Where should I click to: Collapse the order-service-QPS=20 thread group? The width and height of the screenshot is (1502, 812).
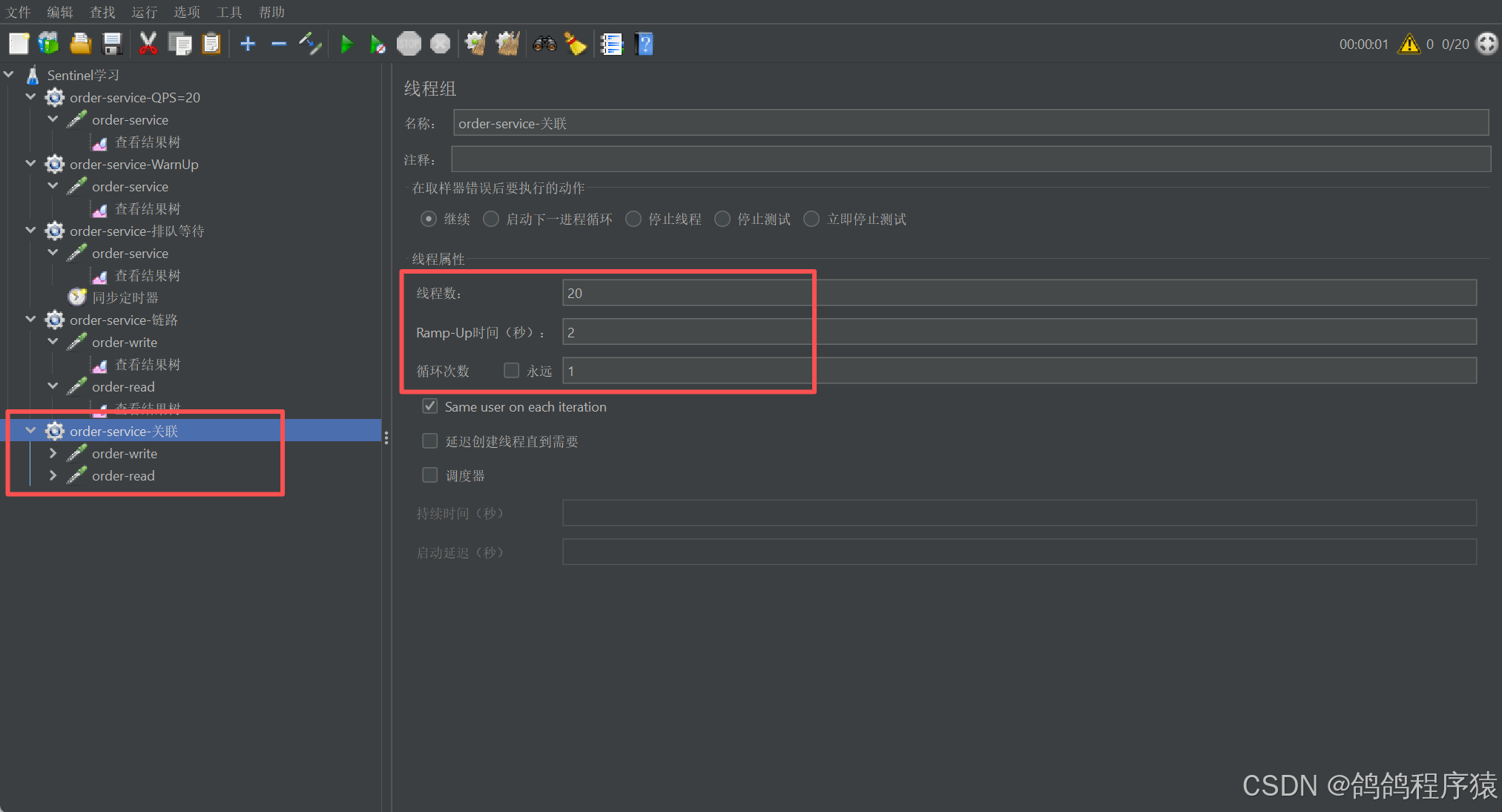(30, 97)
